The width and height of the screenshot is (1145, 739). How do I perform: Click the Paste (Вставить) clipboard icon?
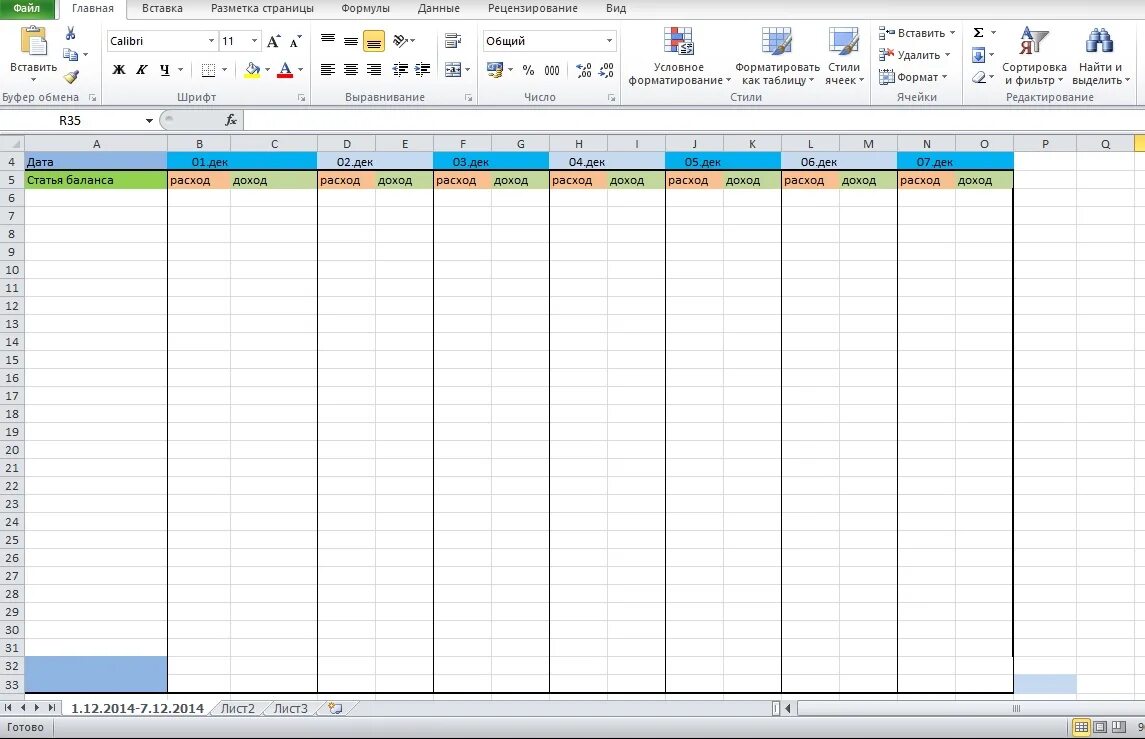click(x=34, y=41)
